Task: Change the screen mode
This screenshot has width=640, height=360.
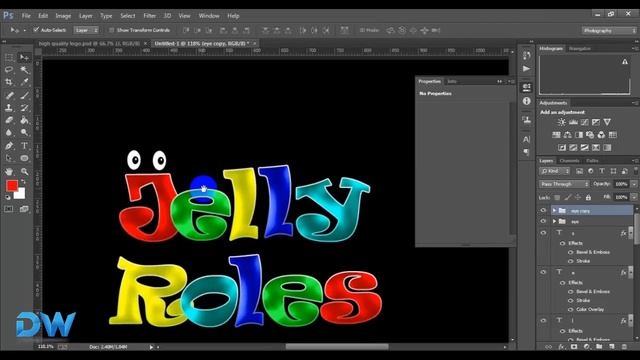Action: point(24,209)
